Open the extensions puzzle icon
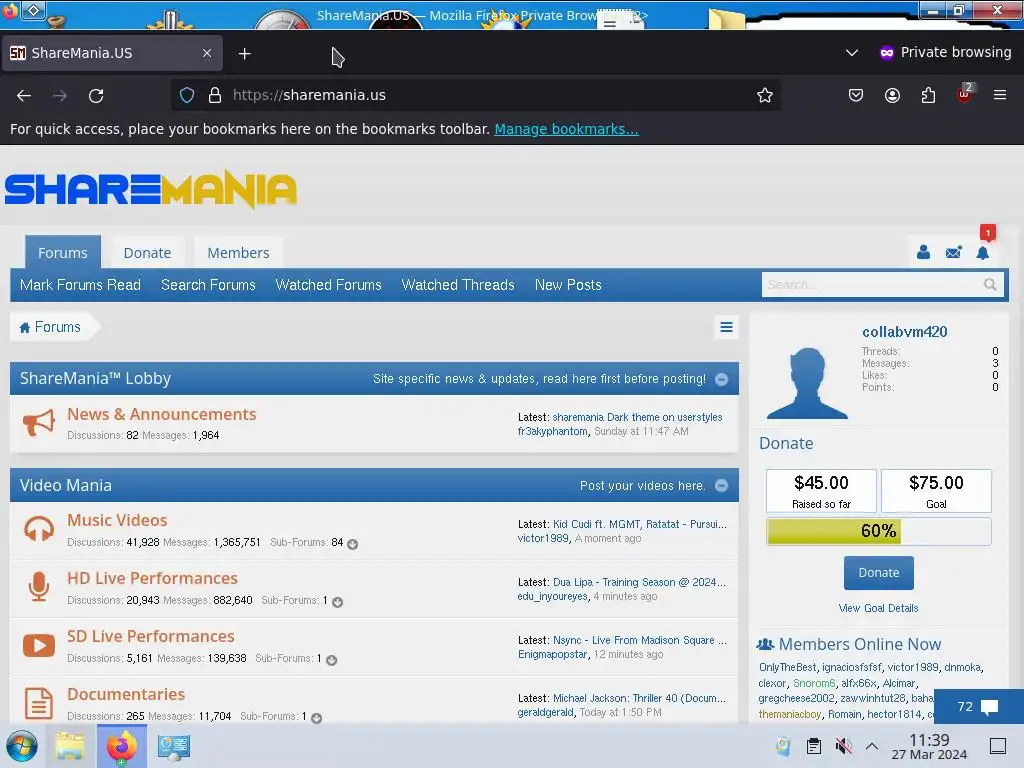The image size is (1024, 768). coord(928,95)
